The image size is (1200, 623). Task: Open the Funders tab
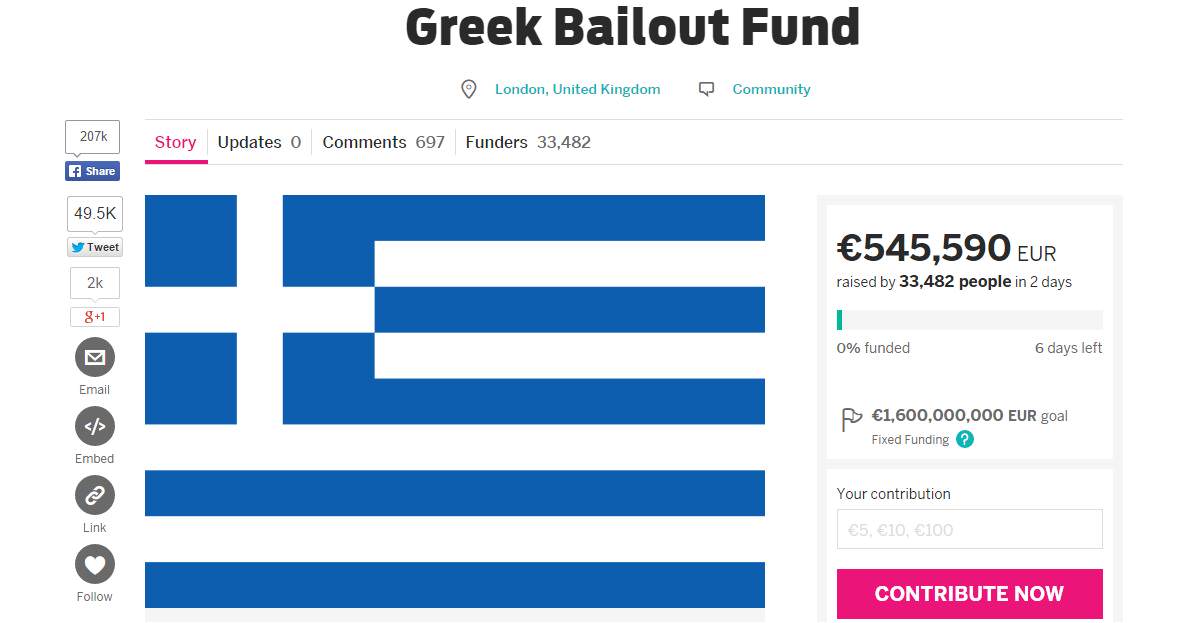528,142
